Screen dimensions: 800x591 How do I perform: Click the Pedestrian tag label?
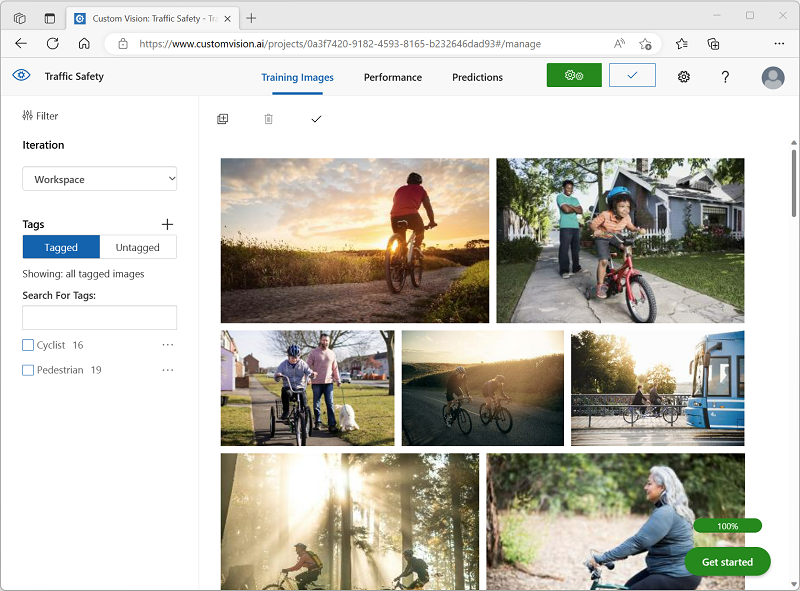[x=60, y=370]
